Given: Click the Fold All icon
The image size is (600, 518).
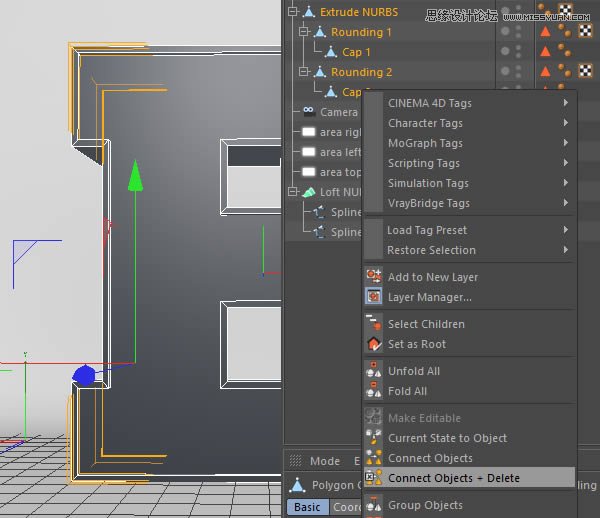Looking at the screenshot, I should tap(373, 391).
